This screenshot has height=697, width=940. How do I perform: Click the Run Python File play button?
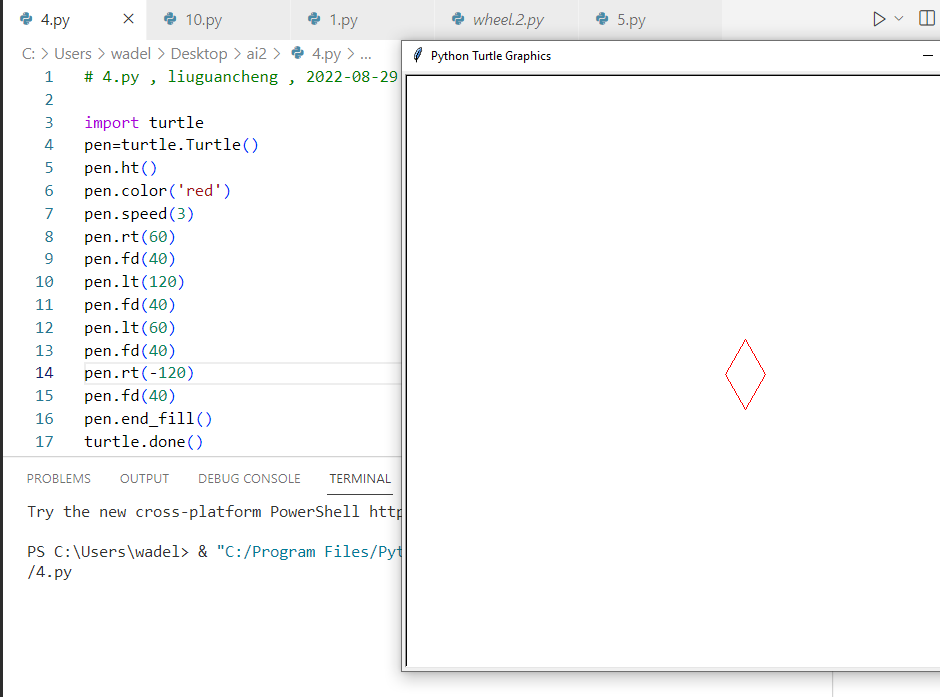(878, 19)
